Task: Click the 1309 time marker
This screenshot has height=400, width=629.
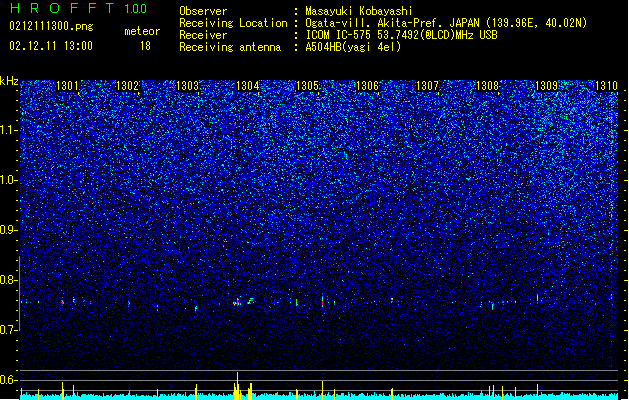Action: [547, 86]
